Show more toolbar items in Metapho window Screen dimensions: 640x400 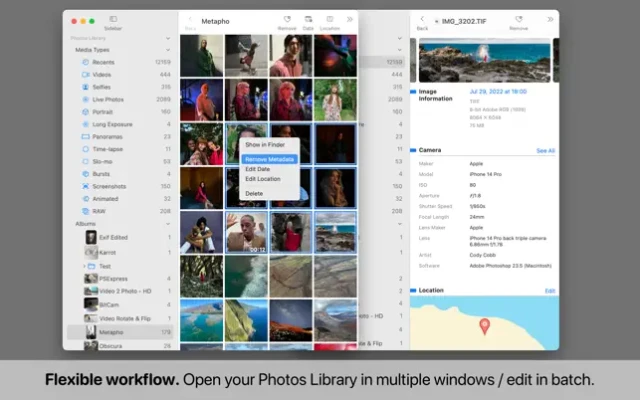click(x=350, y=19)
